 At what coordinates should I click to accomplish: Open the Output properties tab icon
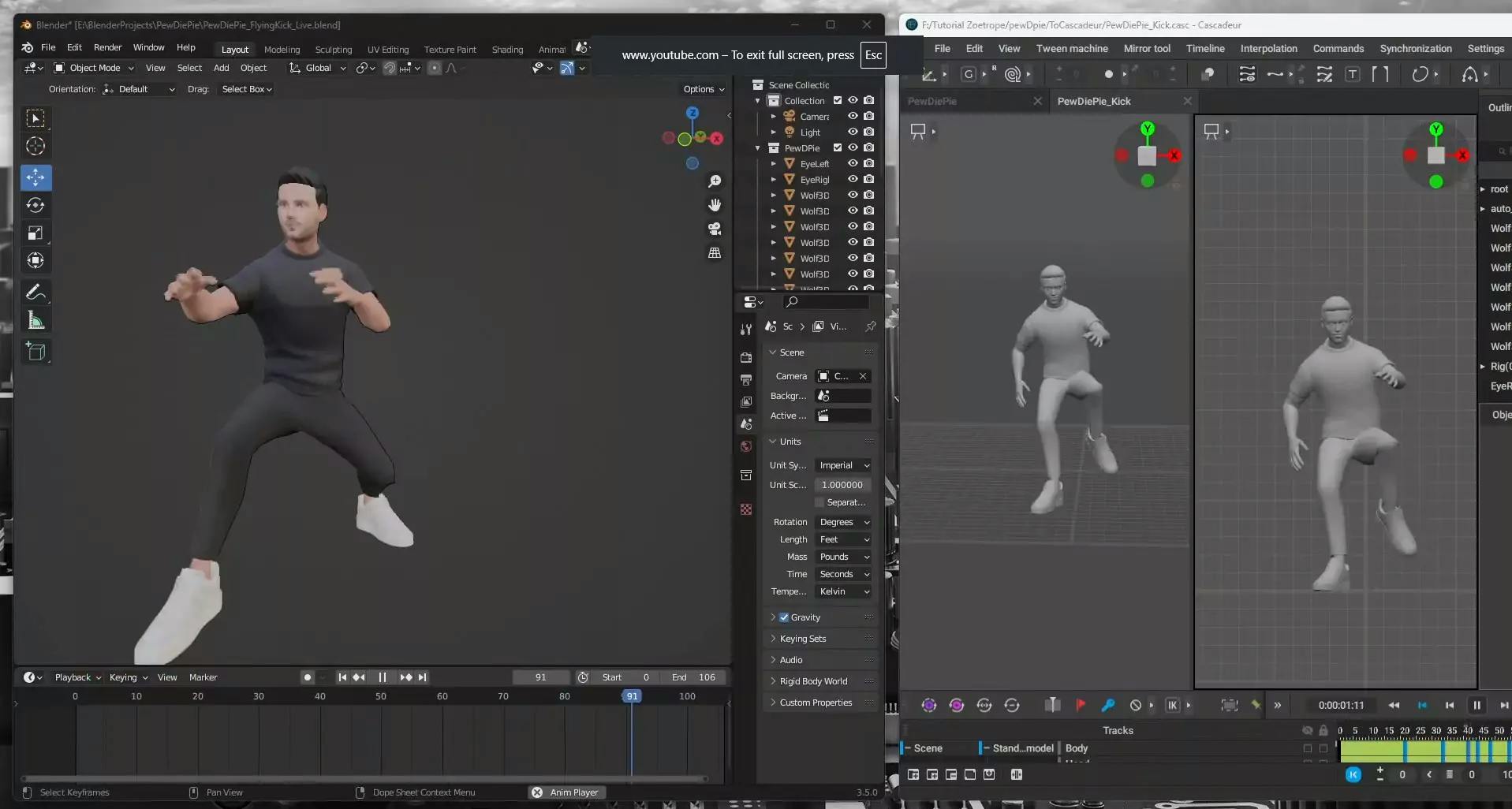[x=746, y=380]
